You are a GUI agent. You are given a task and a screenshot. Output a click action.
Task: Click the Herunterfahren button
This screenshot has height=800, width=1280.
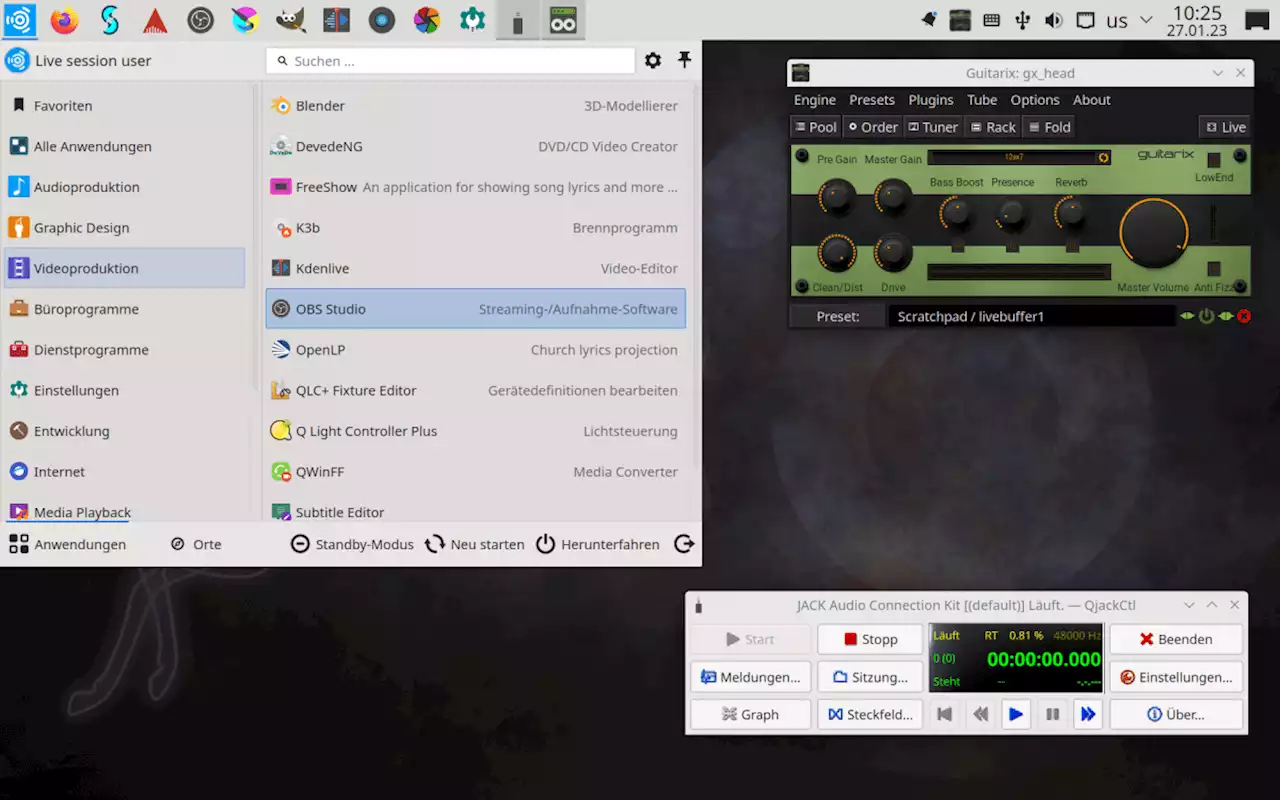[598, 545]
